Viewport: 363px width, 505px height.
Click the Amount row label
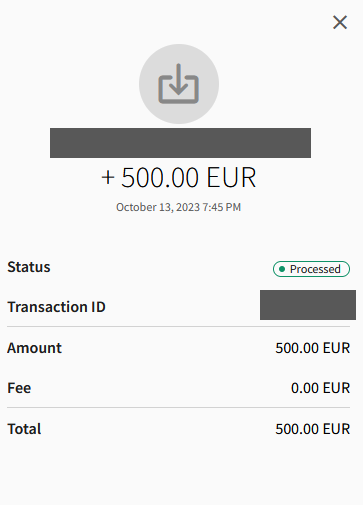[35, 348]
